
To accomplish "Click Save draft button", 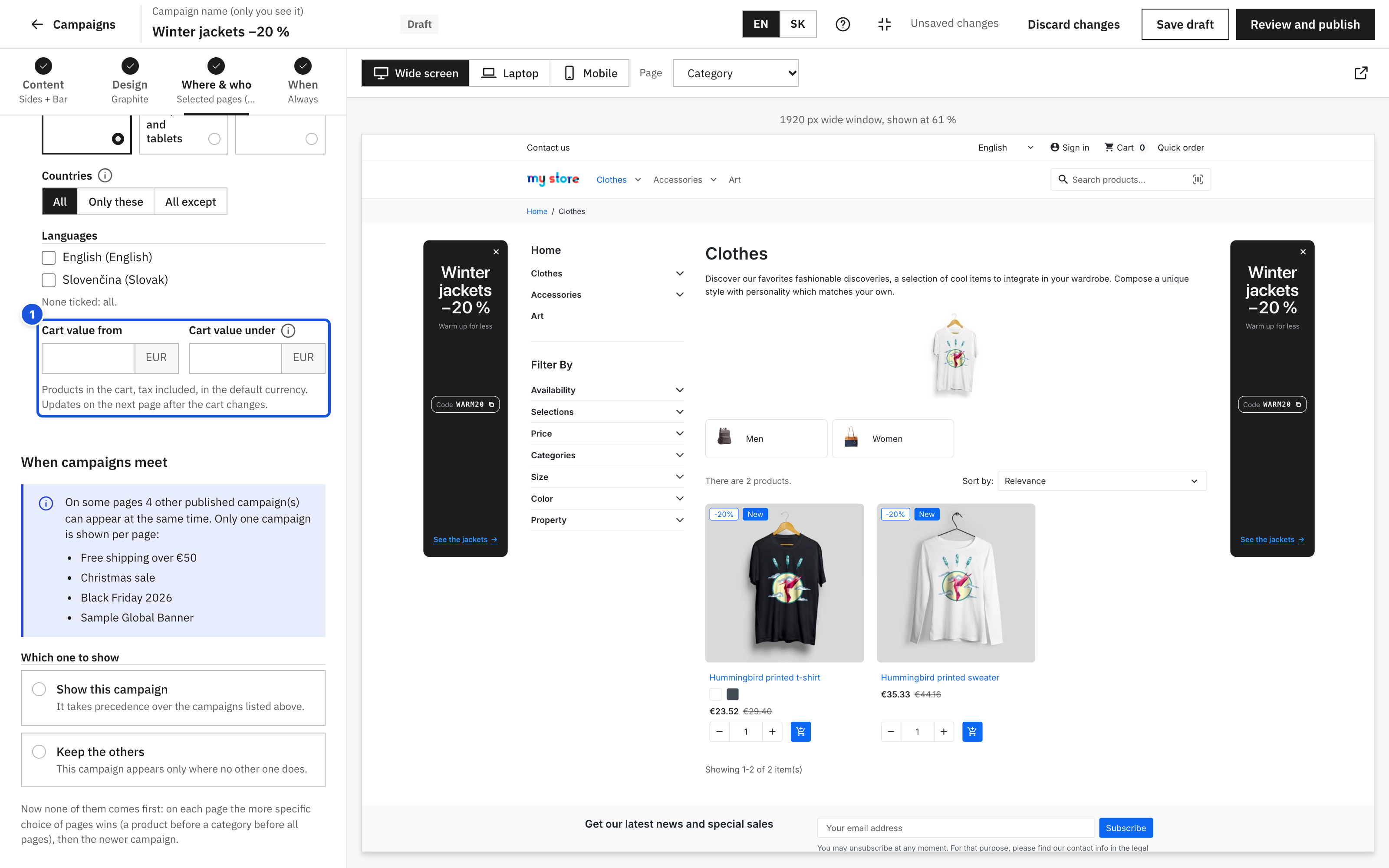I will click(1185, 24).
